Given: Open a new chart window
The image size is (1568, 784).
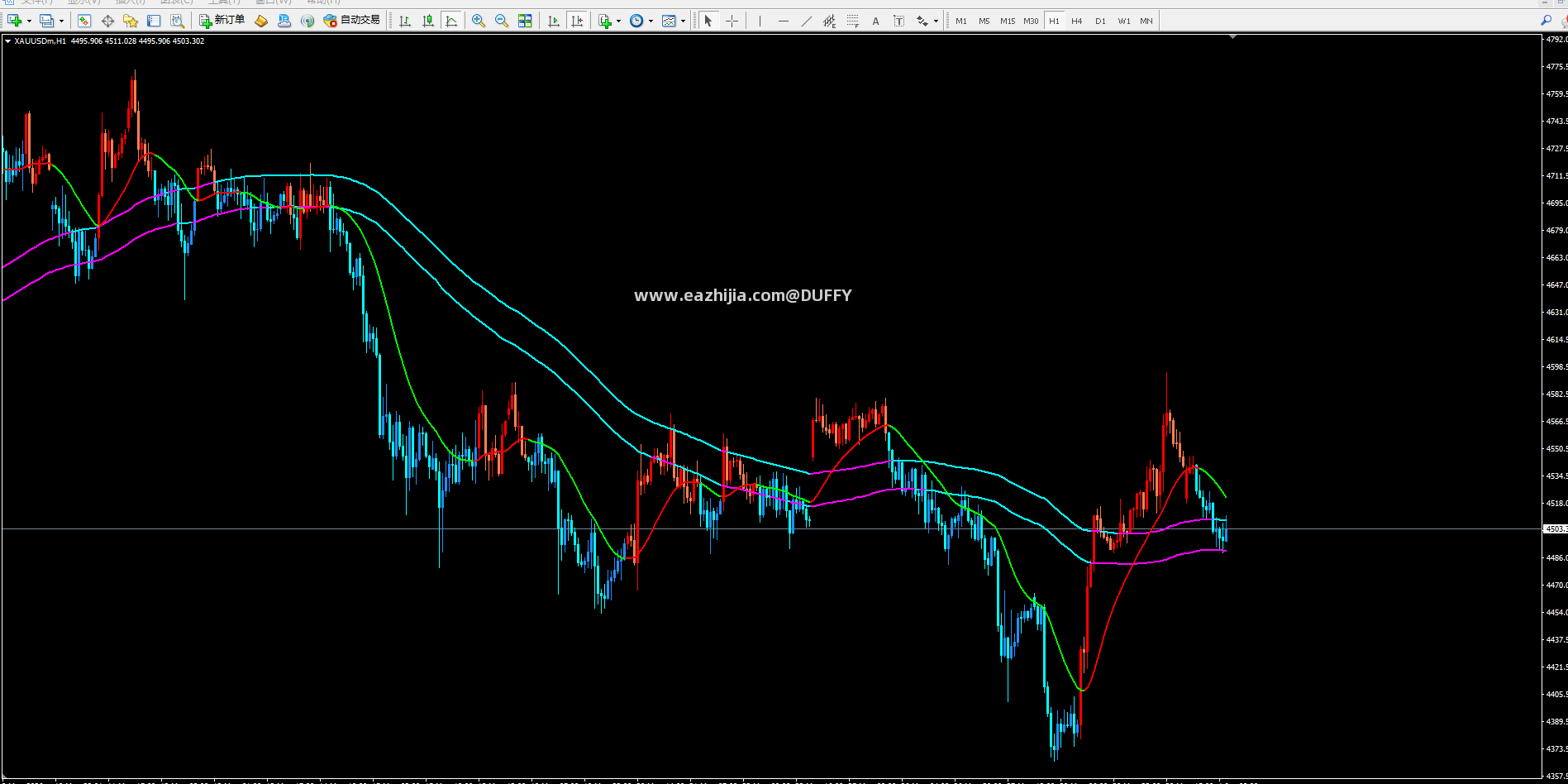Looking at the screenshot, I should pos(14,21).
